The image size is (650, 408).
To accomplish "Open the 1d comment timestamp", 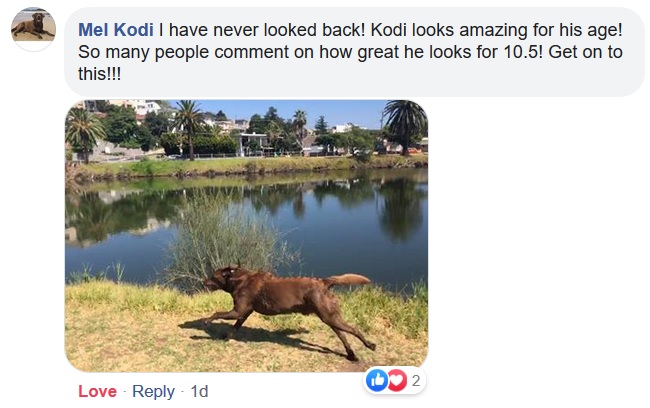I will pos(199,391).
